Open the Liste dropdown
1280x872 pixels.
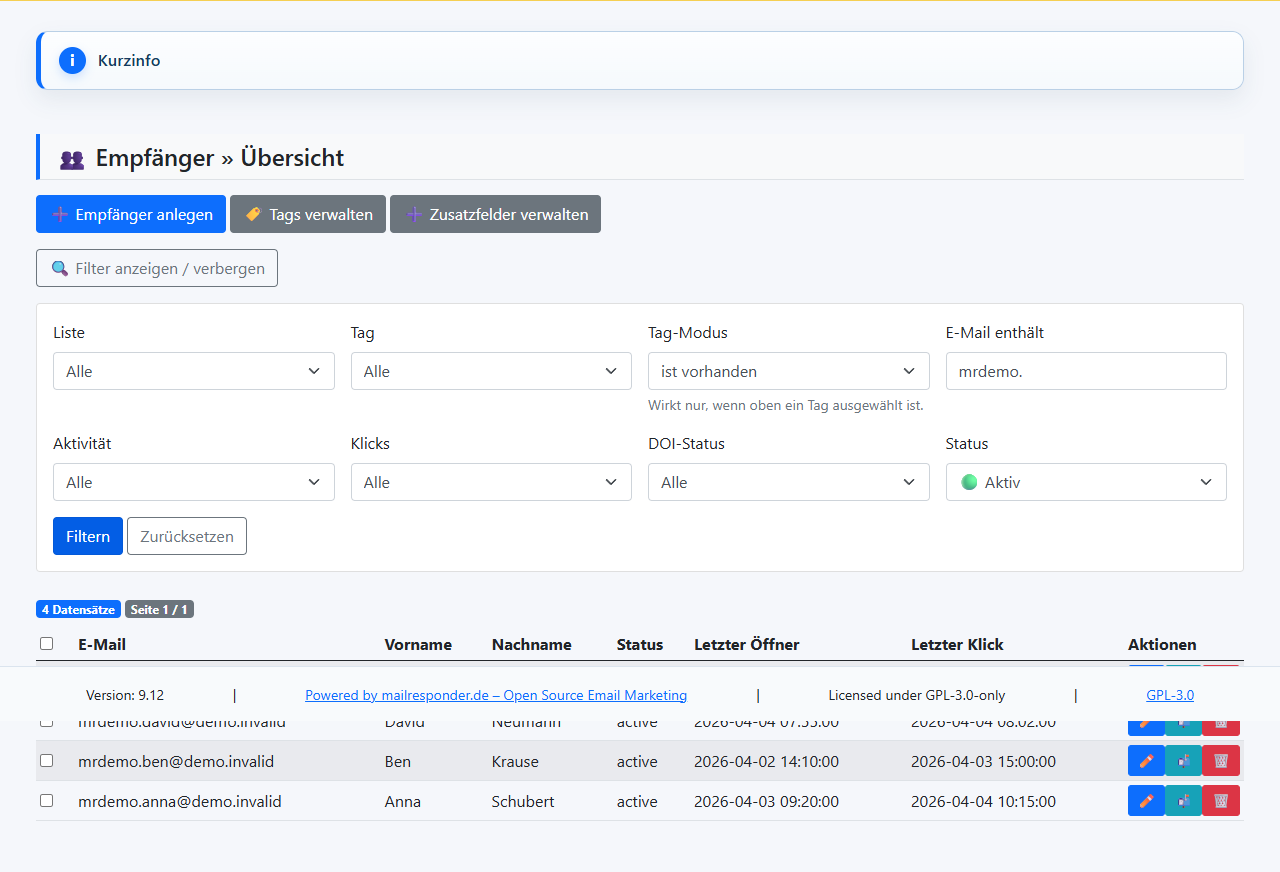193,371
